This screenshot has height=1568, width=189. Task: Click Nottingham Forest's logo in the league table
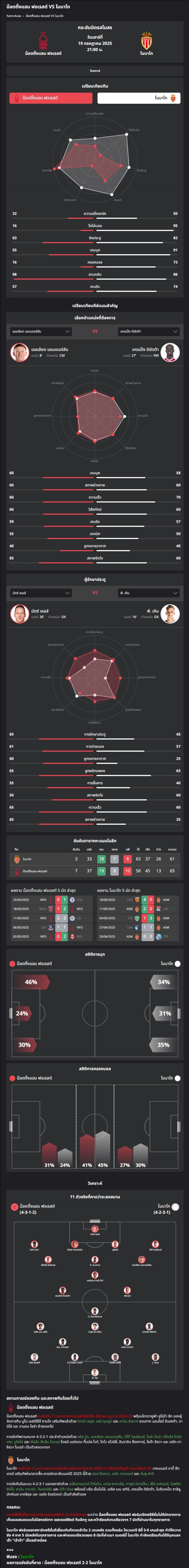(17, 871)
